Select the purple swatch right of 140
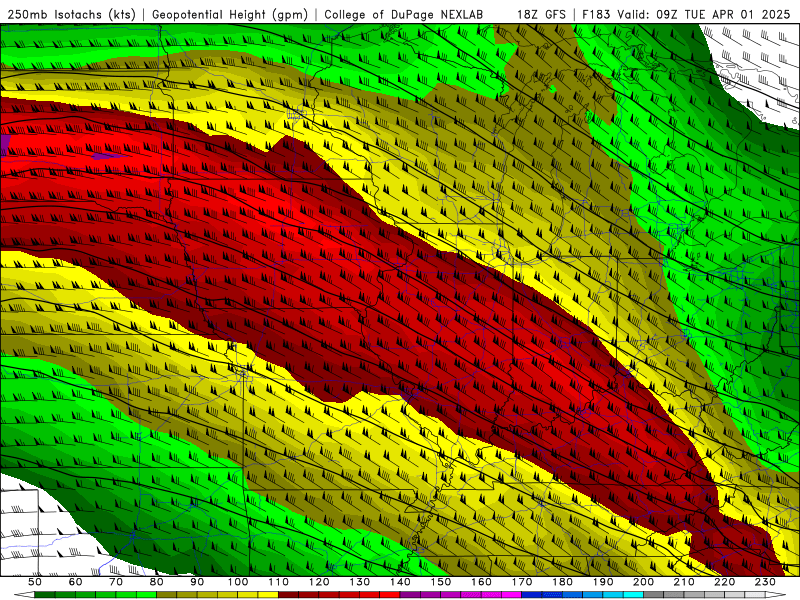The image size is (800, 600). (x=410, y=594)
